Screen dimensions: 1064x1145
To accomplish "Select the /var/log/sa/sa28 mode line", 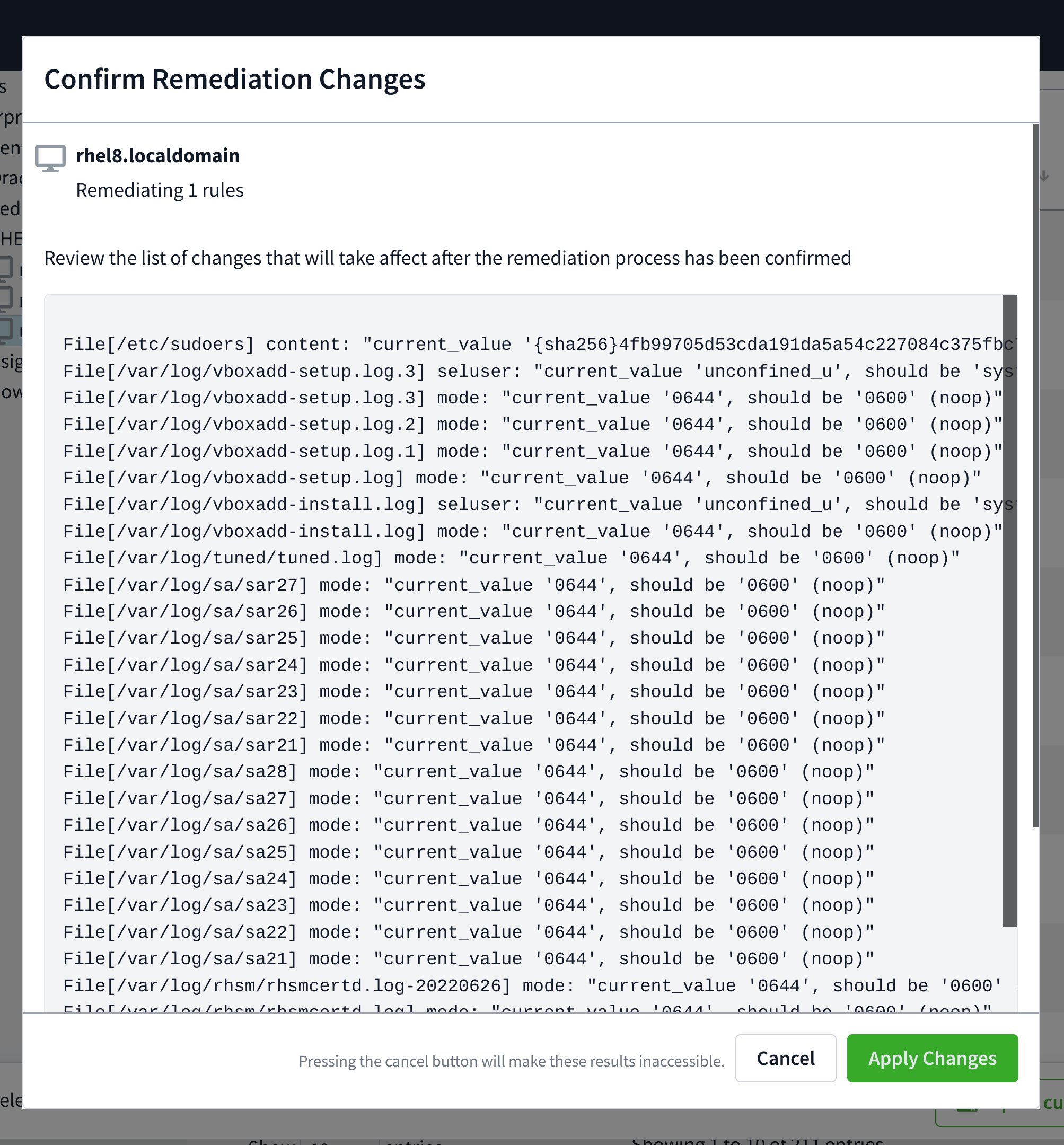I will [468, 771].
